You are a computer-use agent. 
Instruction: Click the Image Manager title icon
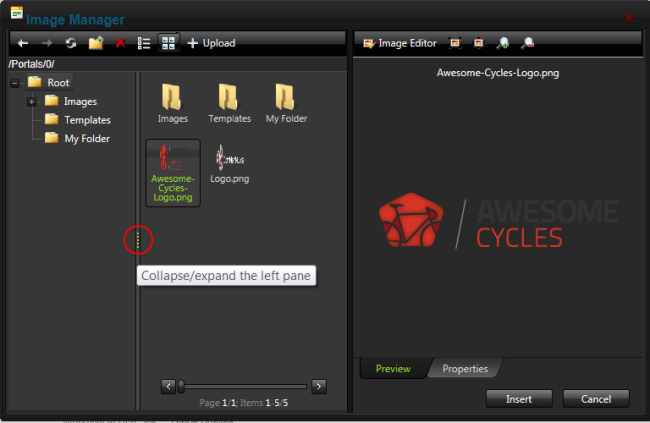tap(17, 13)
